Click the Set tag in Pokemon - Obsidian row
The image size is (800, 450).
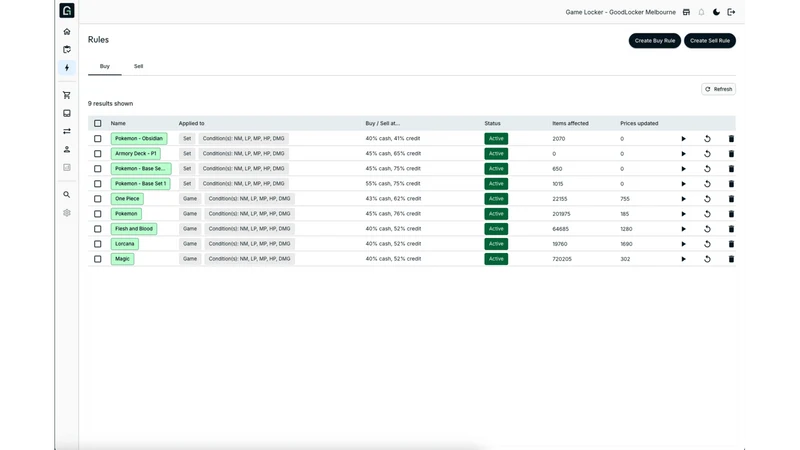coord(187,138)
